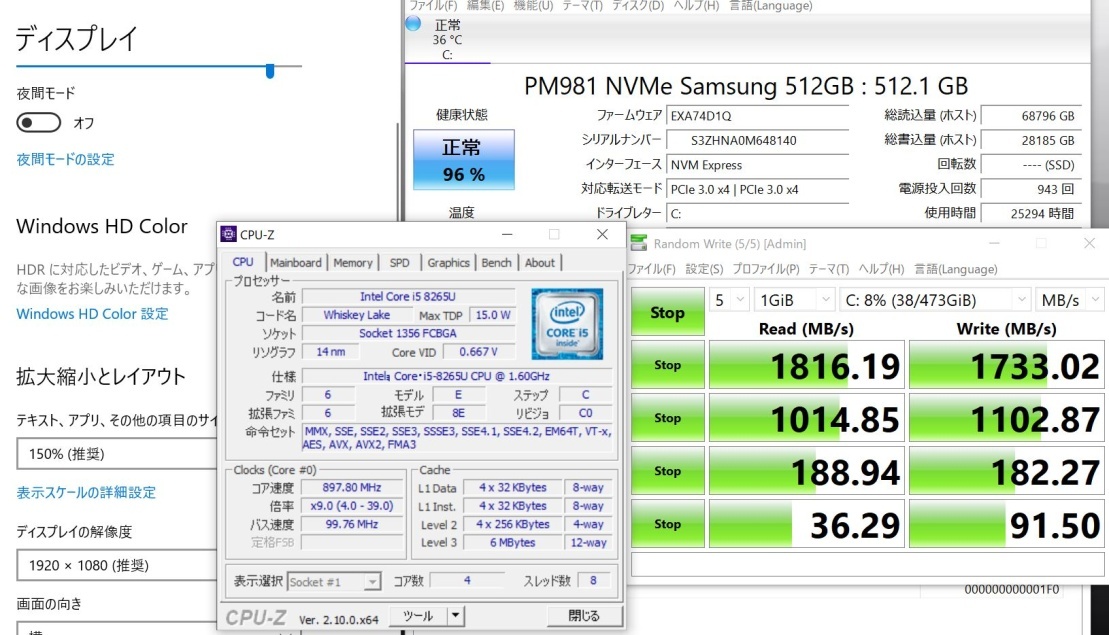Image resolution: width=1109 pixels, height=635 pixels.
Task: Open 設定(S) menu in CrystalDiskMark
Action: coord(704,269)
